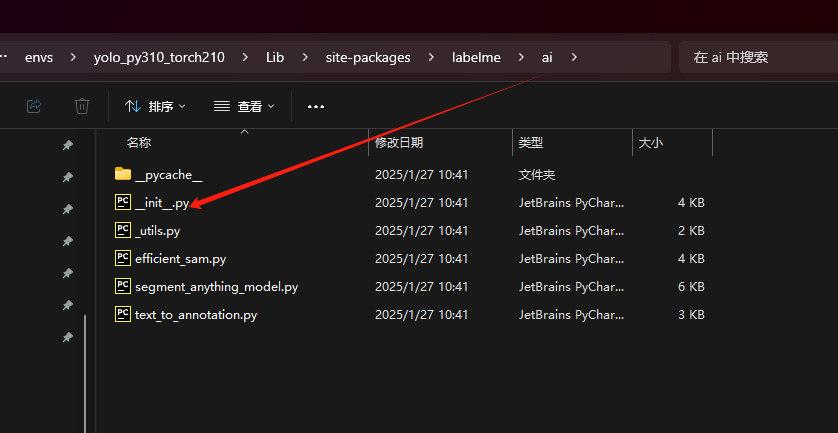The width and height of the screenshot is (838, 433).
Task: Click the type cell of efficient_sam.py row
Action: pyautogui.click(x=571, y=259)
